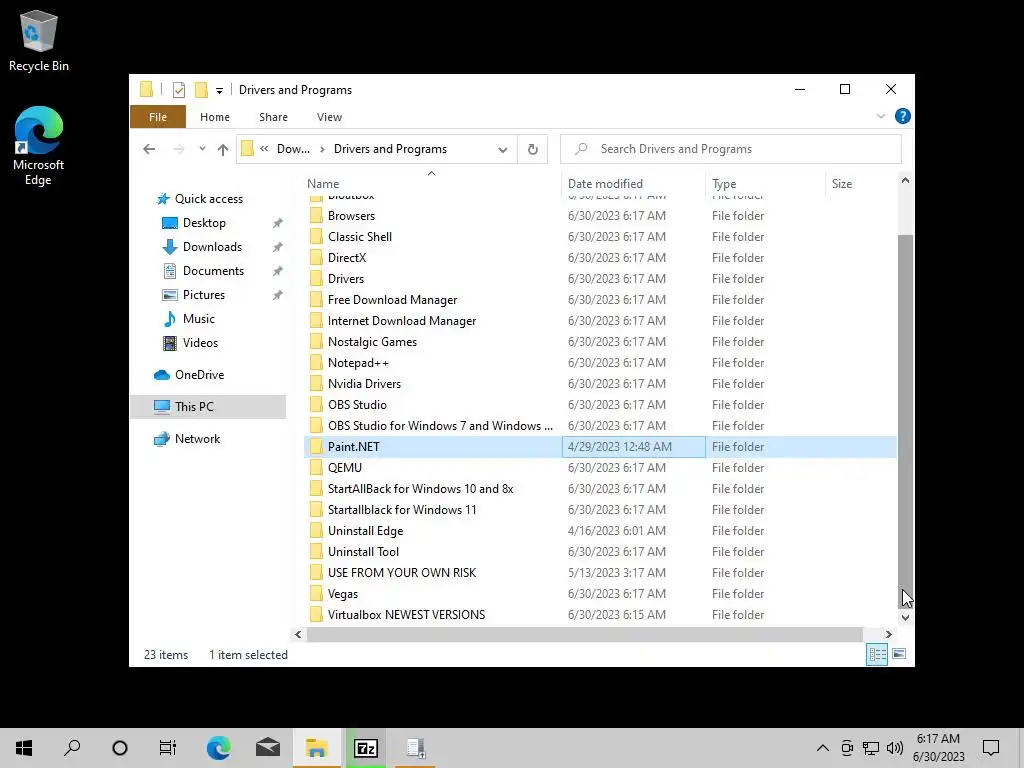Screen dimensions: 1024x768
Task: Open Music in the navigation pane
Action: (199, 319)
